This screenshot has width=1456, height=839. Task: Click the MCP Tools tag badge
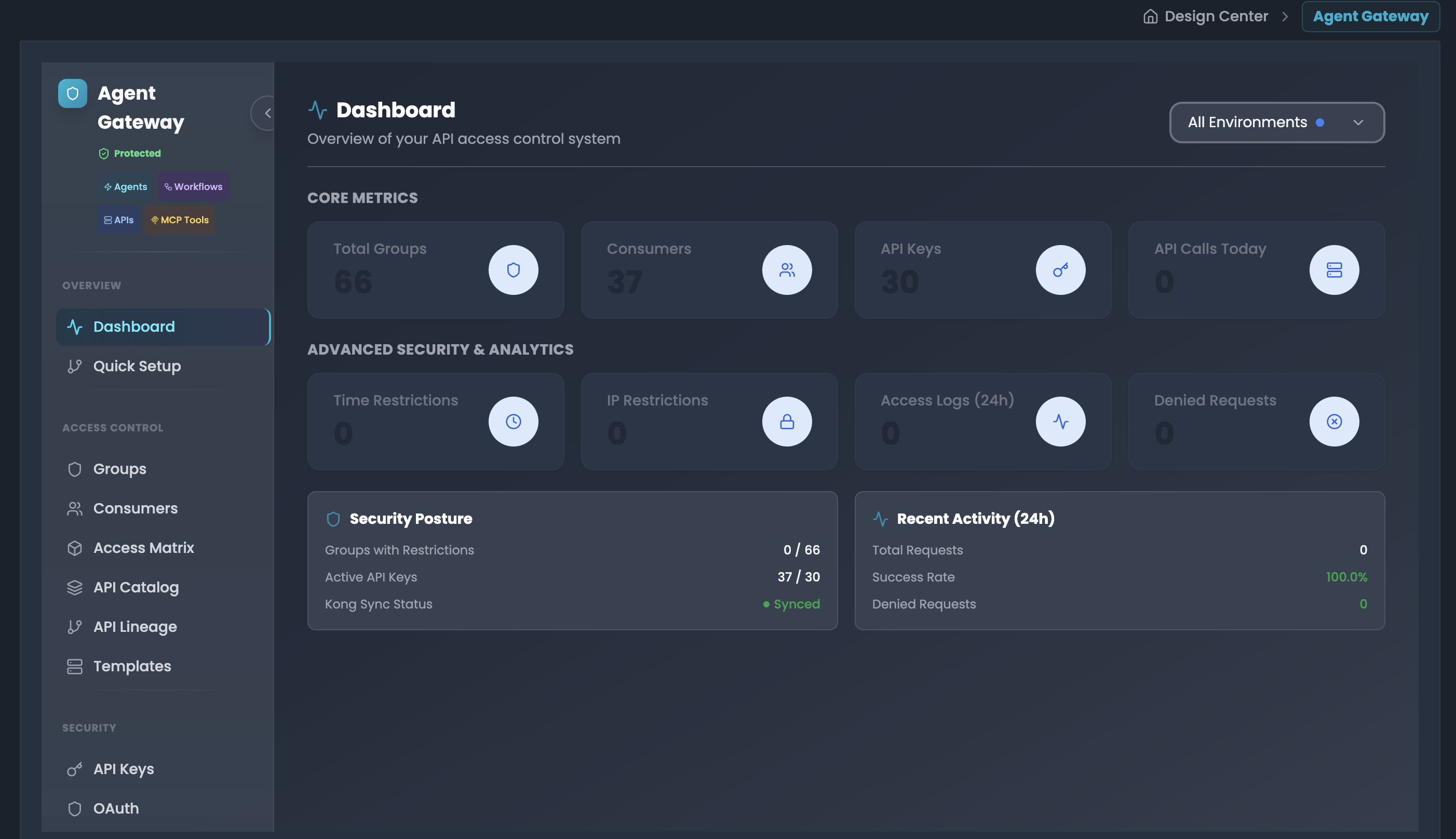(180, 220)
